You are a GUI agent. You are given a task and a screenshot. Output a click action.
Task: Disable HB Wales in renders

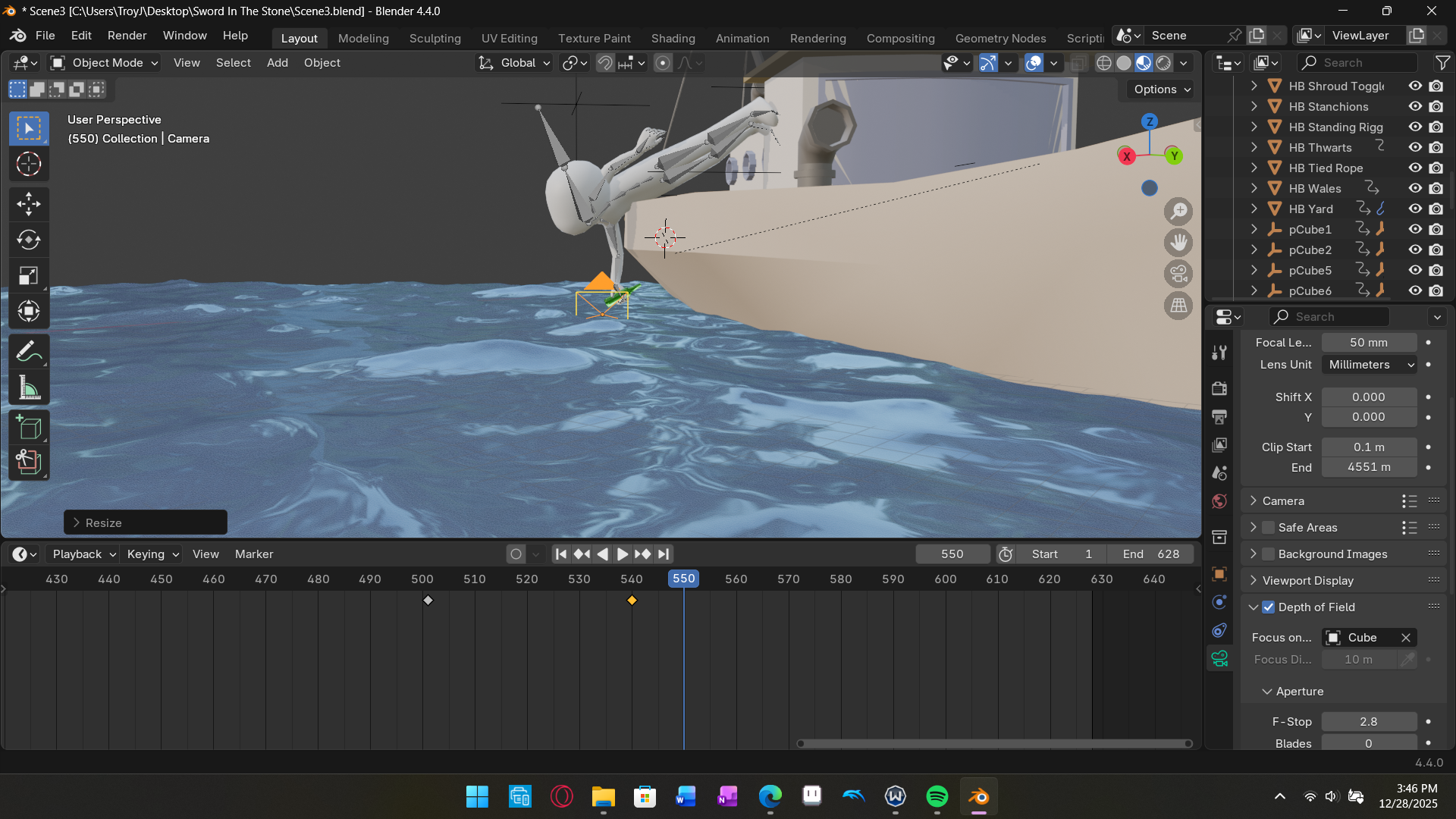[1436, 189]
